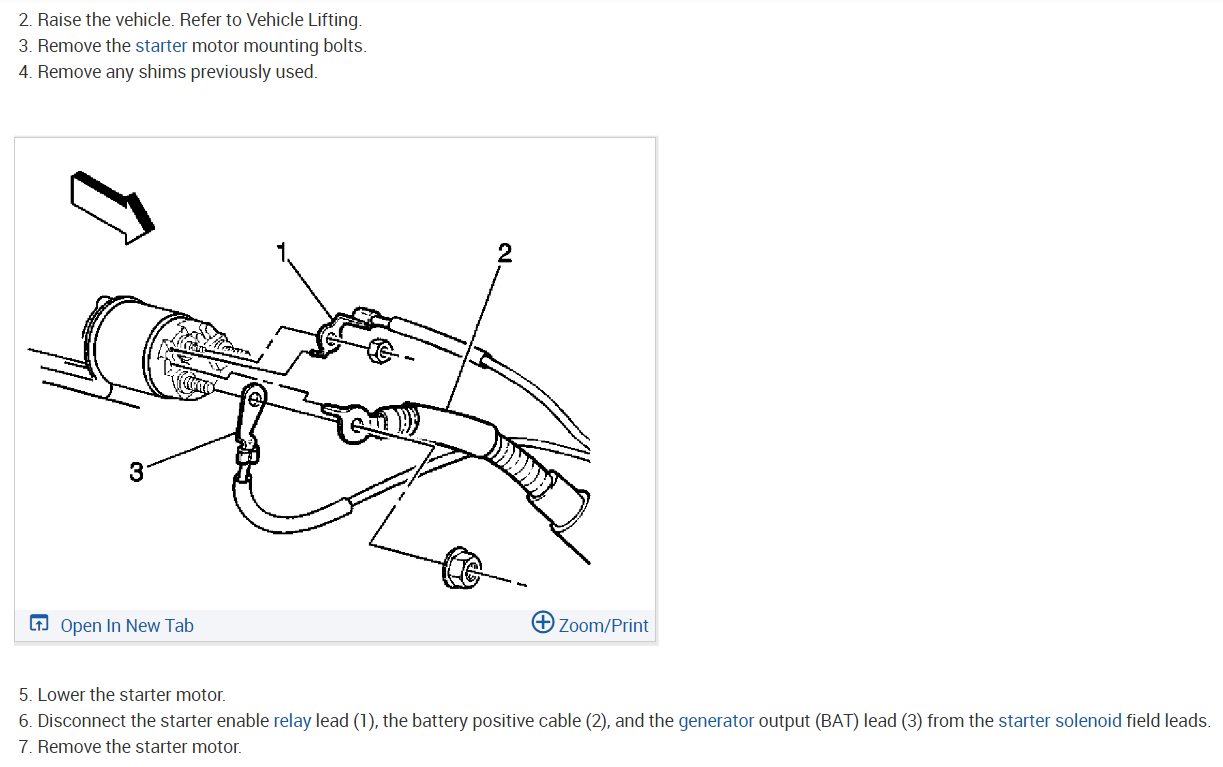Viewport: 1223px width, 767px height.
Task: Click the small nut beside the relay lead terminal
Action: click(379, 350)
